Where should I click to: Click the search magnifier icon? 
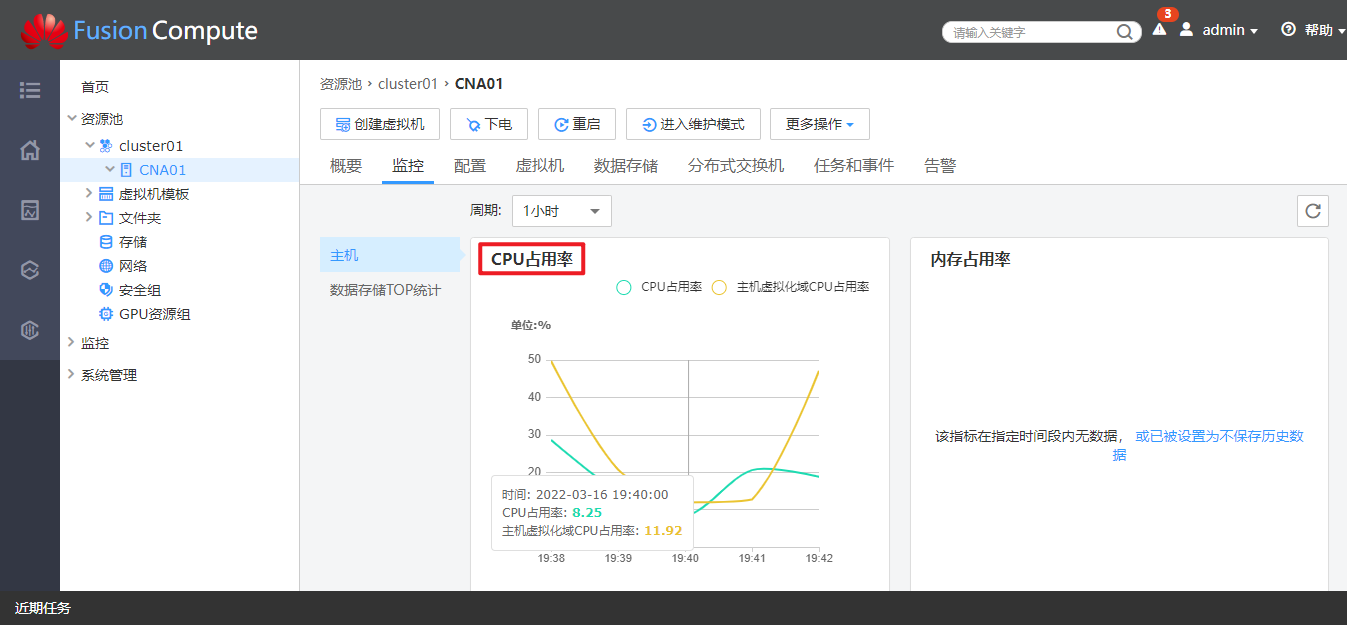point(1124,32)
